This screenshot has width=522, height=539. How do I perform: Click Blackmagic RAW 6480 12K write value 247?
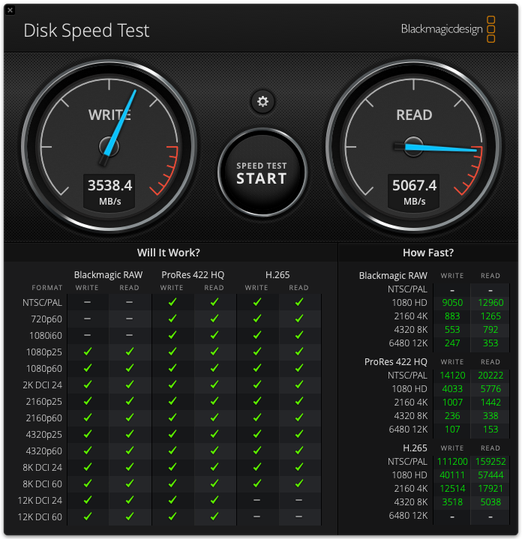452,343
